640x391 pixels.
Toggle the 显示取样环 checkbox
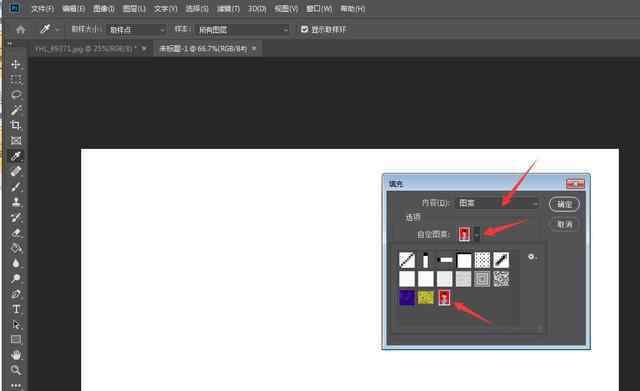(x=304, y=29)
